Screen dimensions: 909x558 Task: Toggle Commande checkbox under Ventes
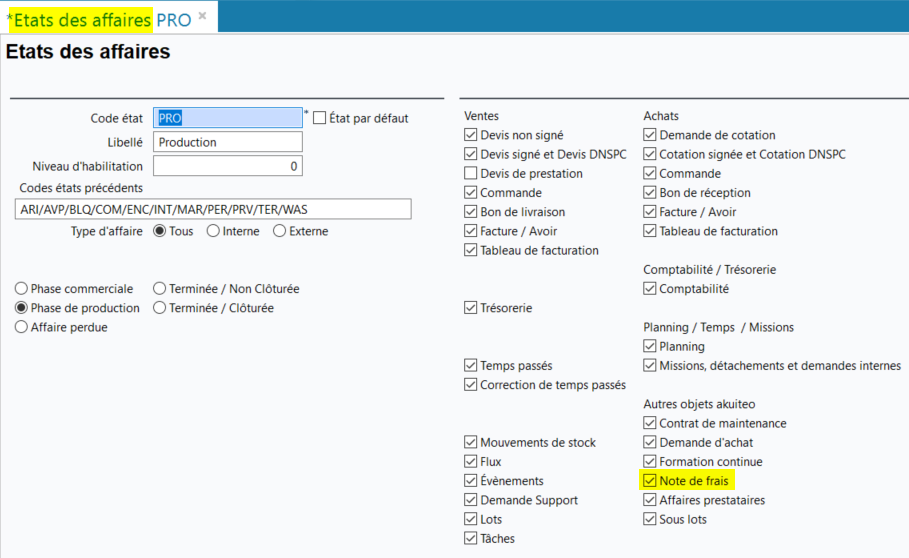471,192
